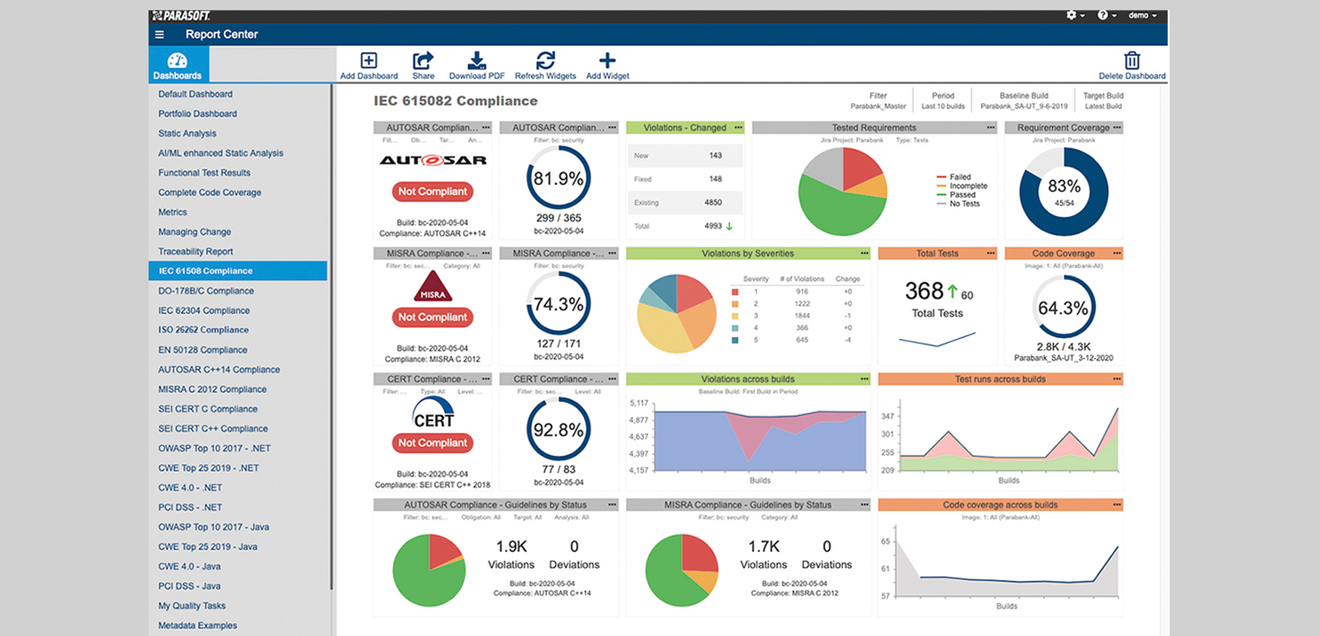The width and height of the screenshot is (1320, 636).
Task: Open the MISRA Guidelines by Status menu dots
Action: click(864, 506)
